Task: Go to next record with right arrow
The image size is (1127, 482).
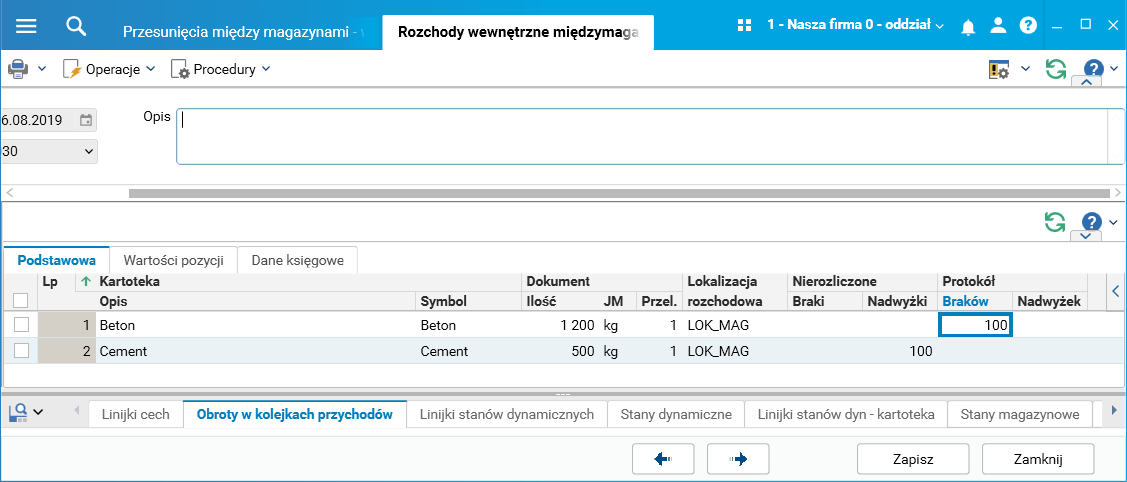Action: pyautogui.click(x=739, y=459)
